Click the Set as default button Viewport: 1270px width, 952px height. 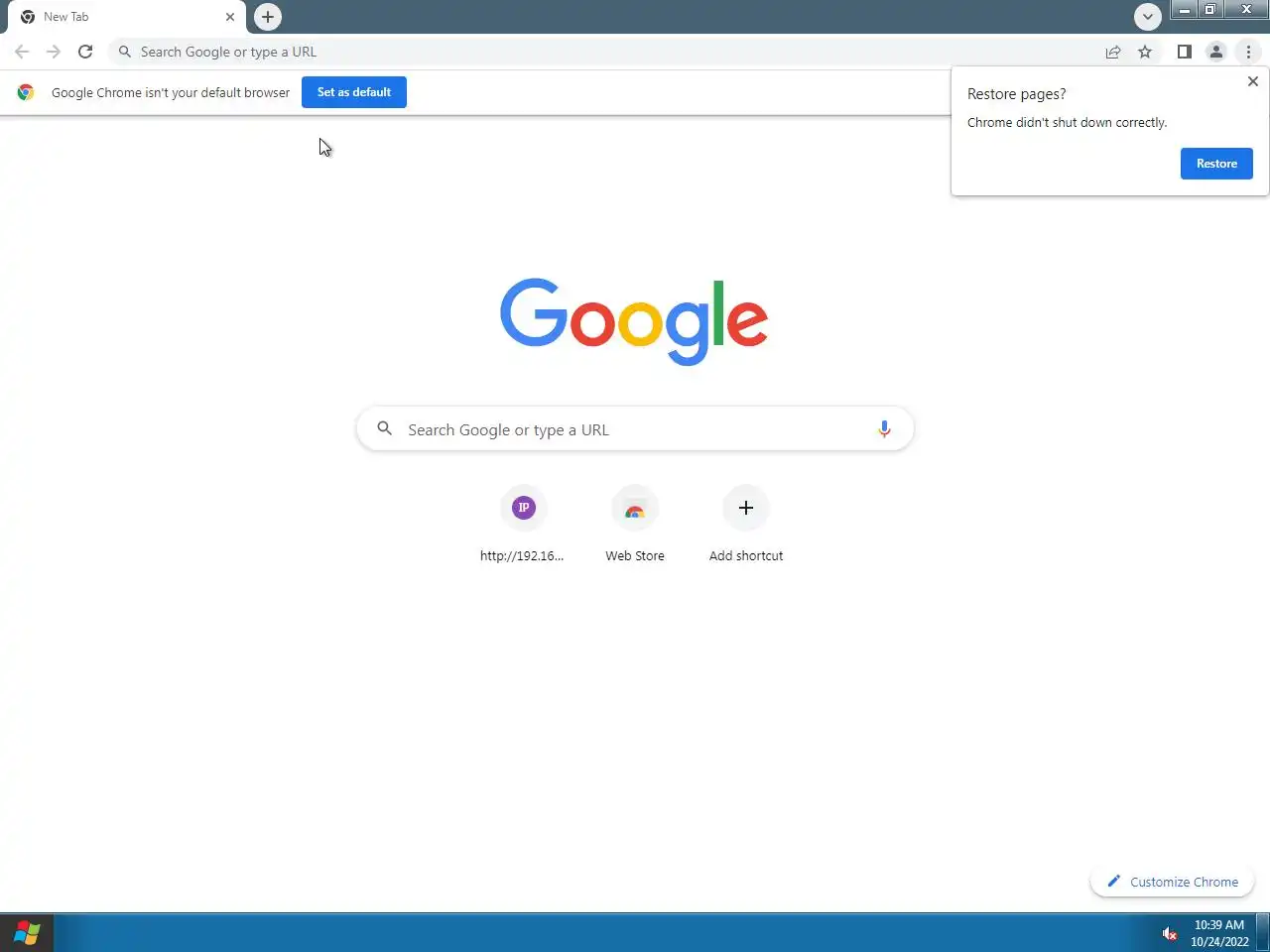point(354,92)
